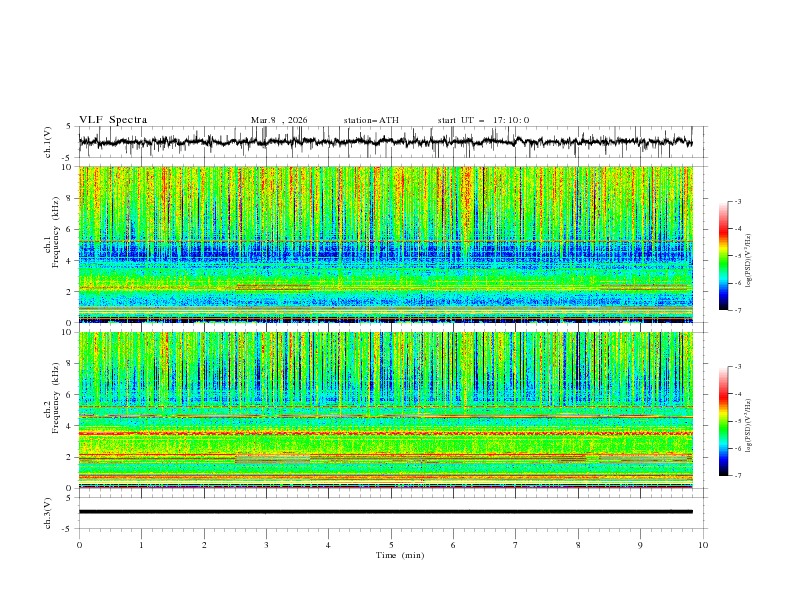
Task: Click the "-7" tick on lower colorbar
Action: [x=737, y=475]
